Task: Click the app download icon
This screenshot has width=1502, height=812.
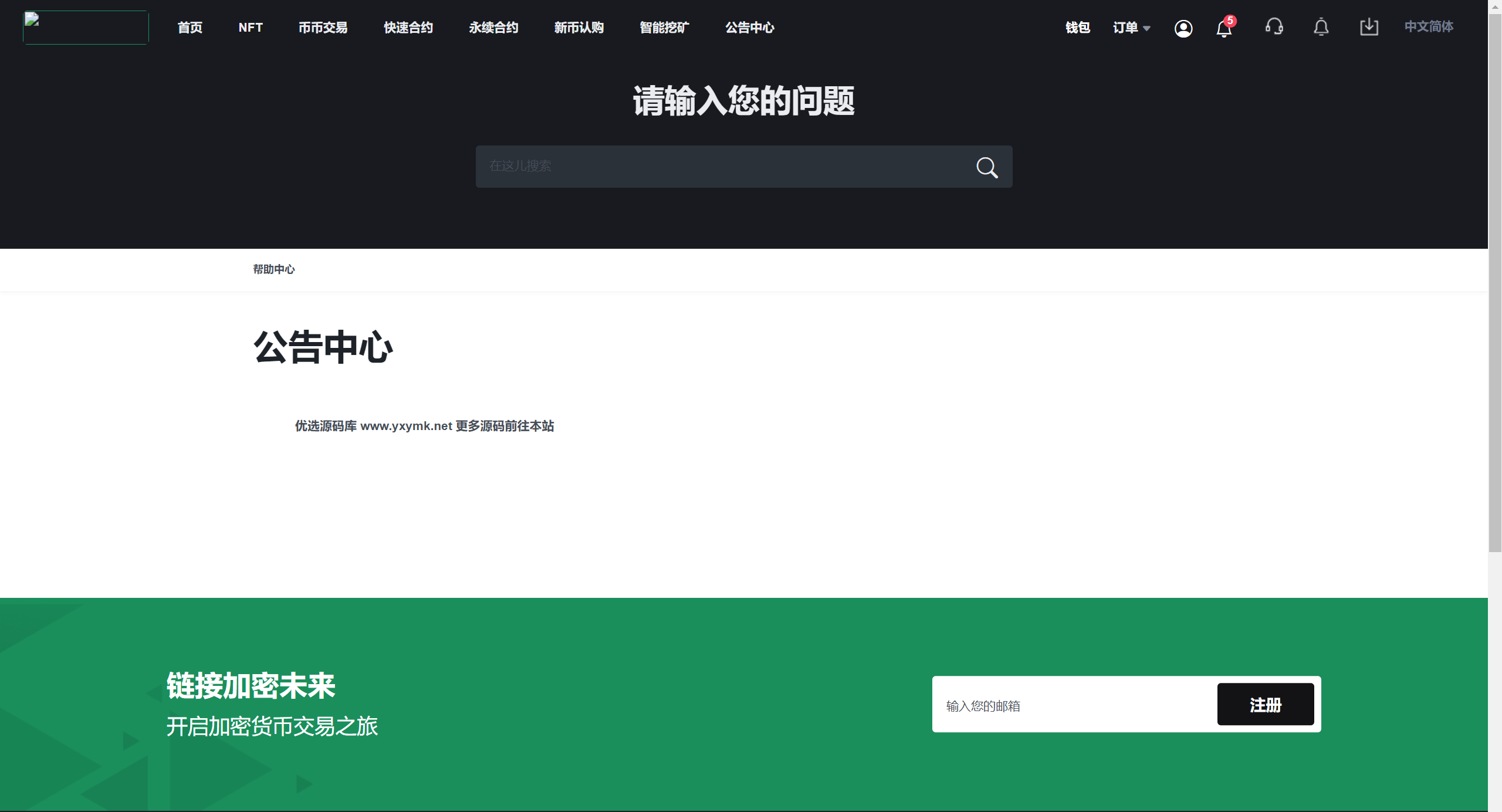Action: click(x=1369, y=27)
